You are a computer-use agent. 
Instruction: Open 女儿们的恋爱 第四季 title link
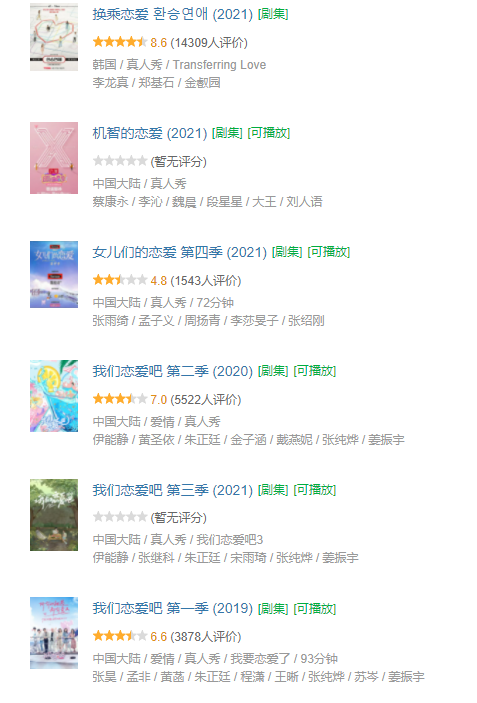pyautogui.click(x=180, y=252)
